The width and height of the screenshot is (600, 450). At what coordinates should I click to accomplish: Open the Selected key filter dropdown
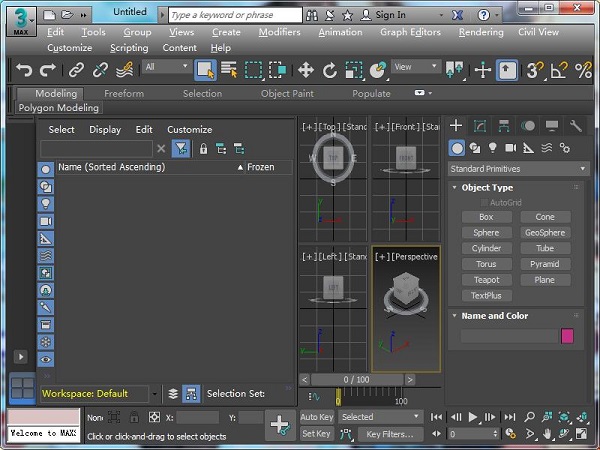pos(380,417)
